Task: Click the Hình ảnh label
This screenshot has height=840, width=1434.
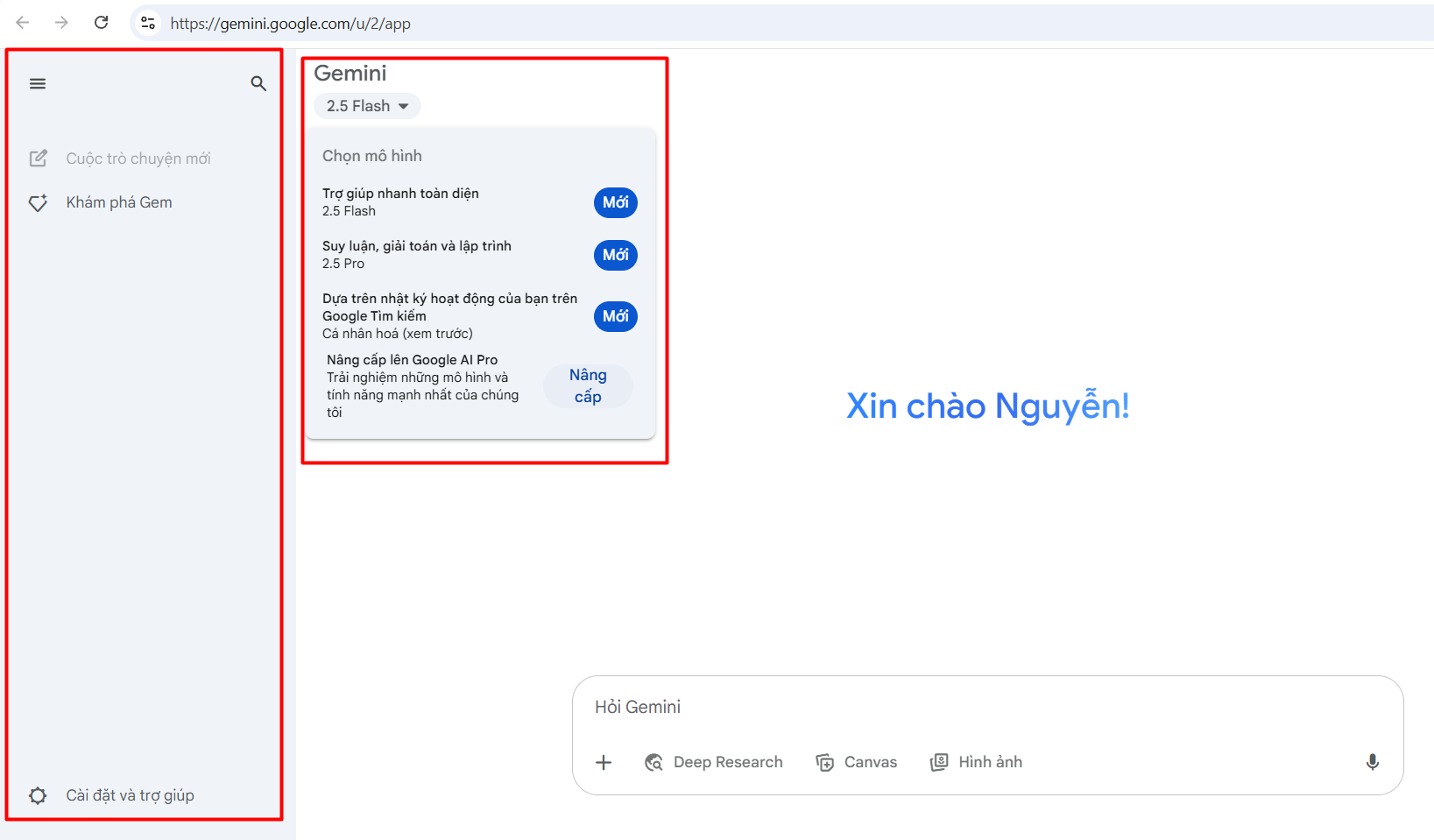Action: pyautogui.click(x=991, y=762)
